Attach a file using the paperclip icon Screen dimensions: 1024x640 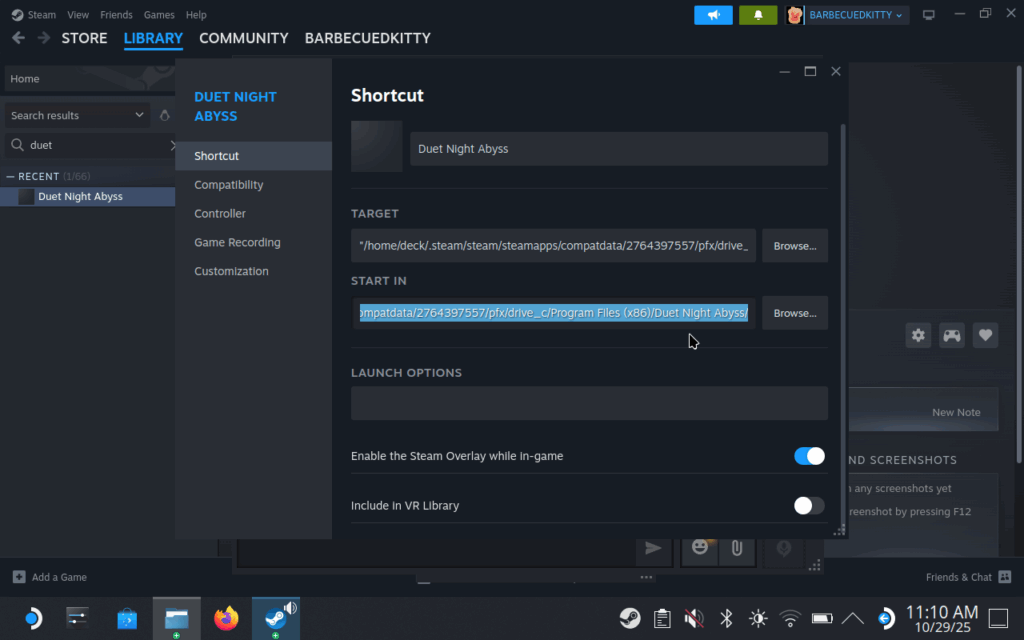coord(737,549)
